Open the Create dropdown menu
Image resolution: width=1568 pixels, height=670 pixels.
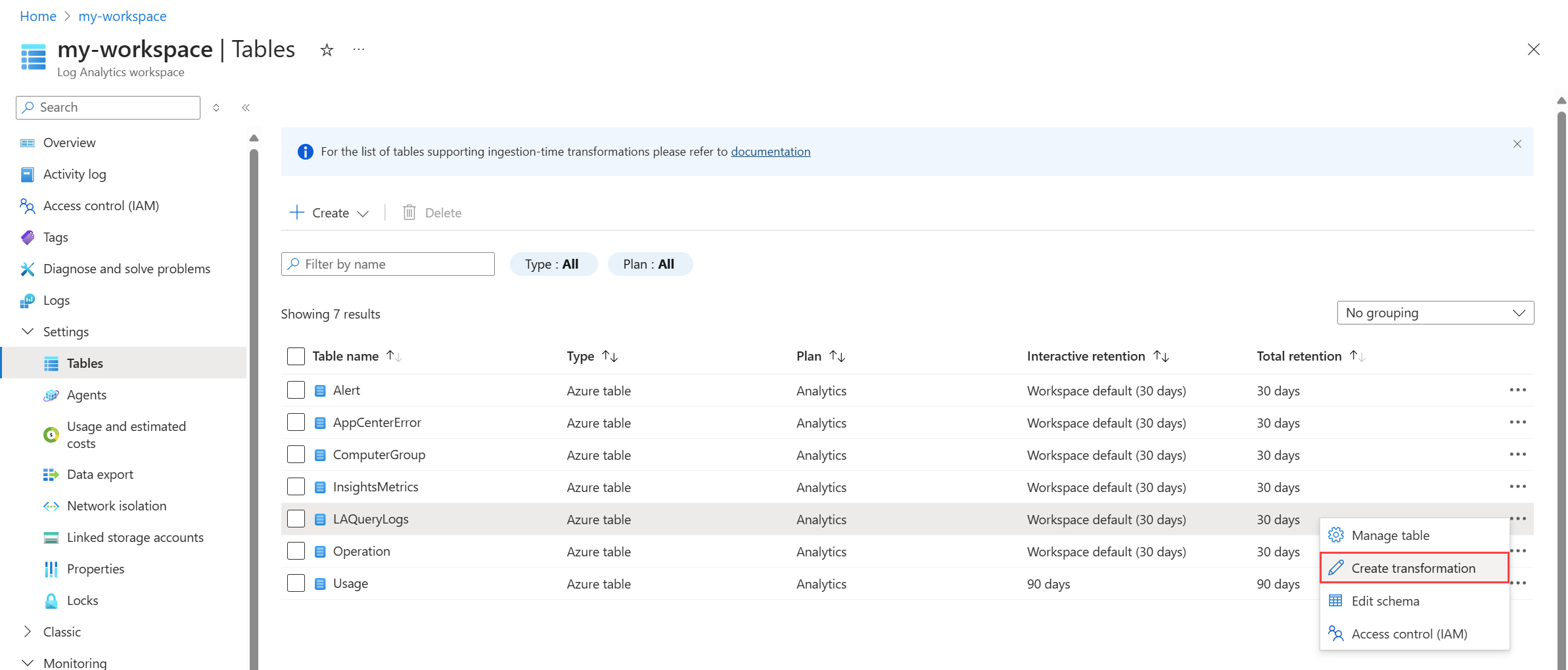(329, 212)
